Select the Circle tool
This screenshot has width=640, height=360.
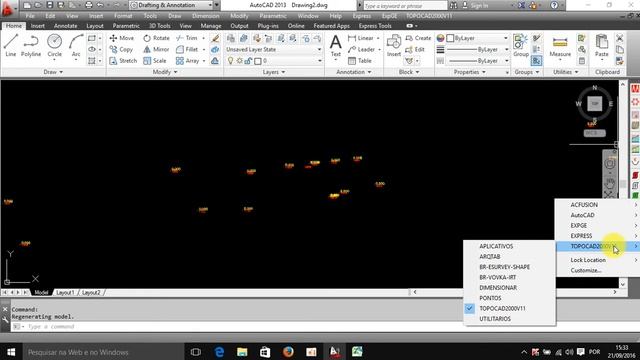(54, 45)
